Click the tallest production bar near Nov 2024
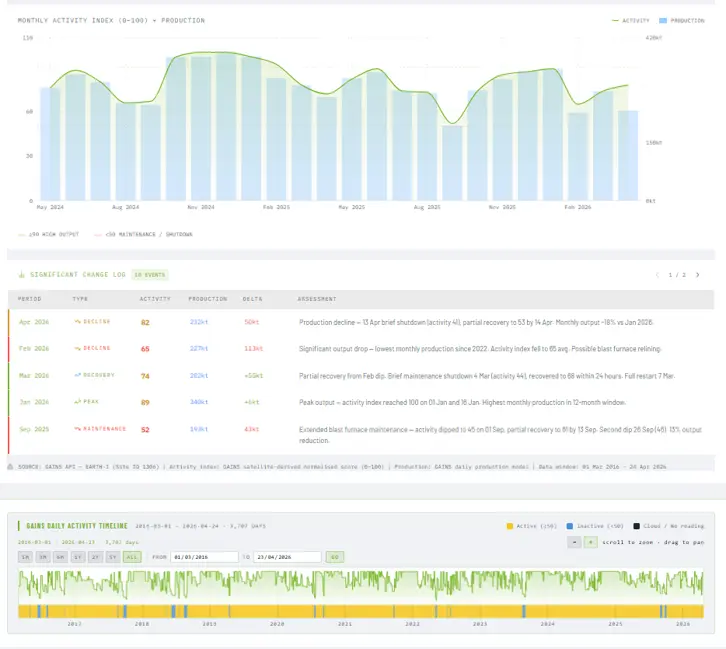The image size is (726, 649). click(226, 126)
